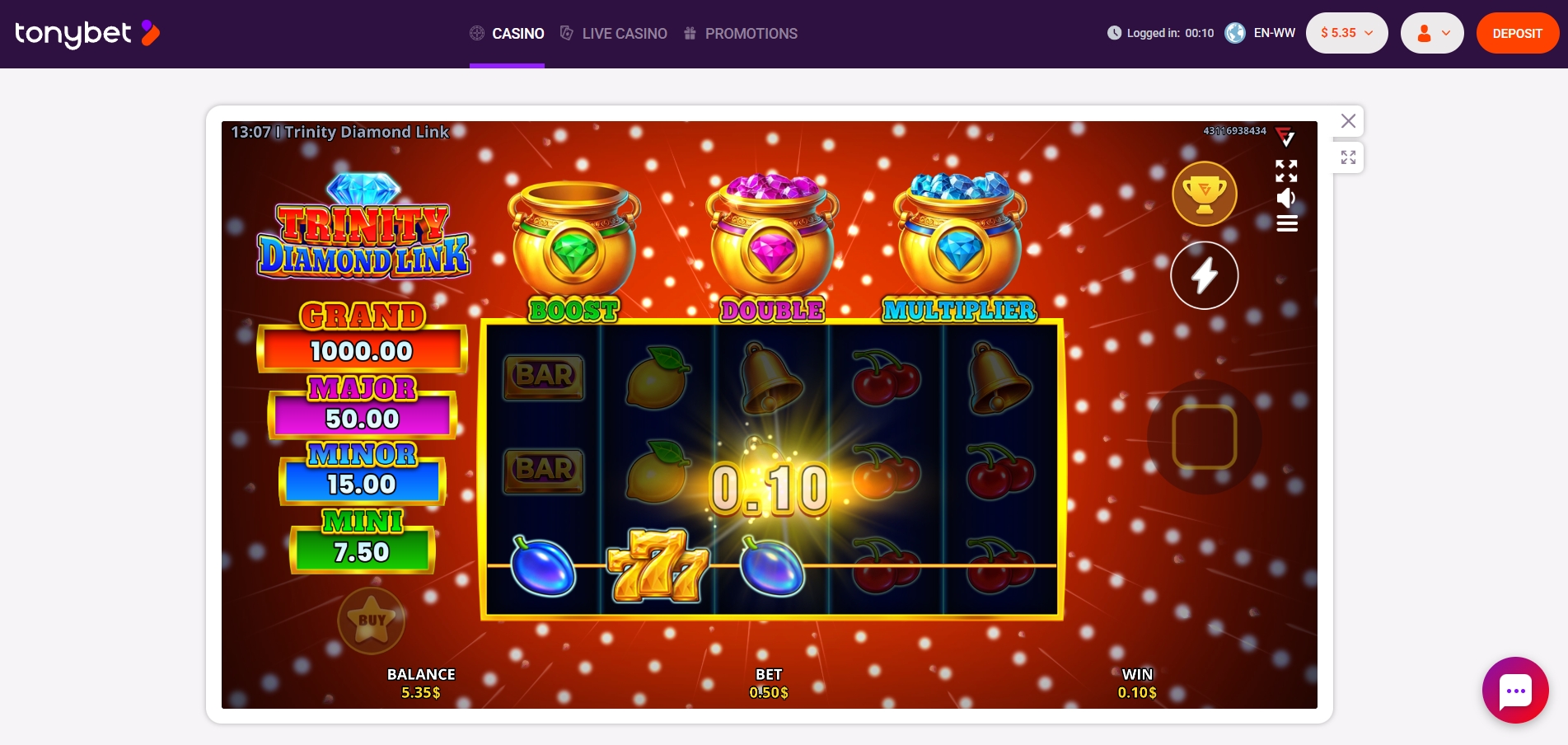Screen dimensions: 1568x745
Task: Open the user account dropdown
Action: pos(1432,33)
